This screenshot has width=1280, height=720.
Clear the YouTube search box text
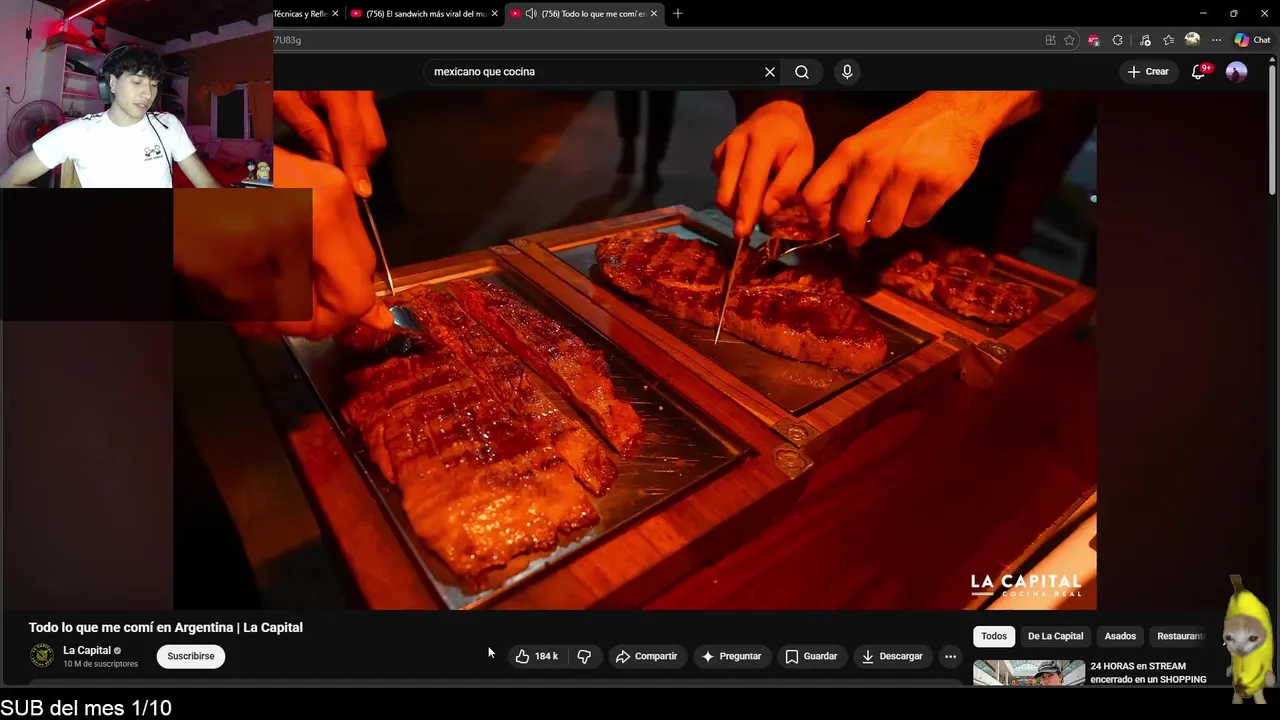770,72
